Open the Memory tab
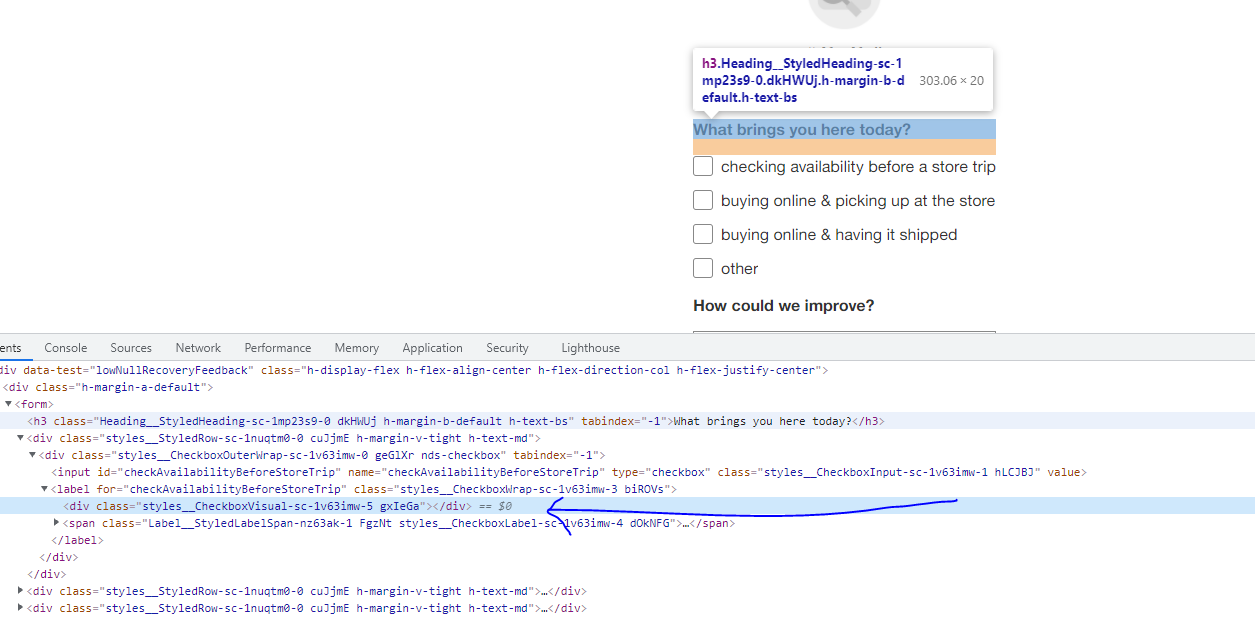Viewport: 1255px width, 620px height. (357, 348)
